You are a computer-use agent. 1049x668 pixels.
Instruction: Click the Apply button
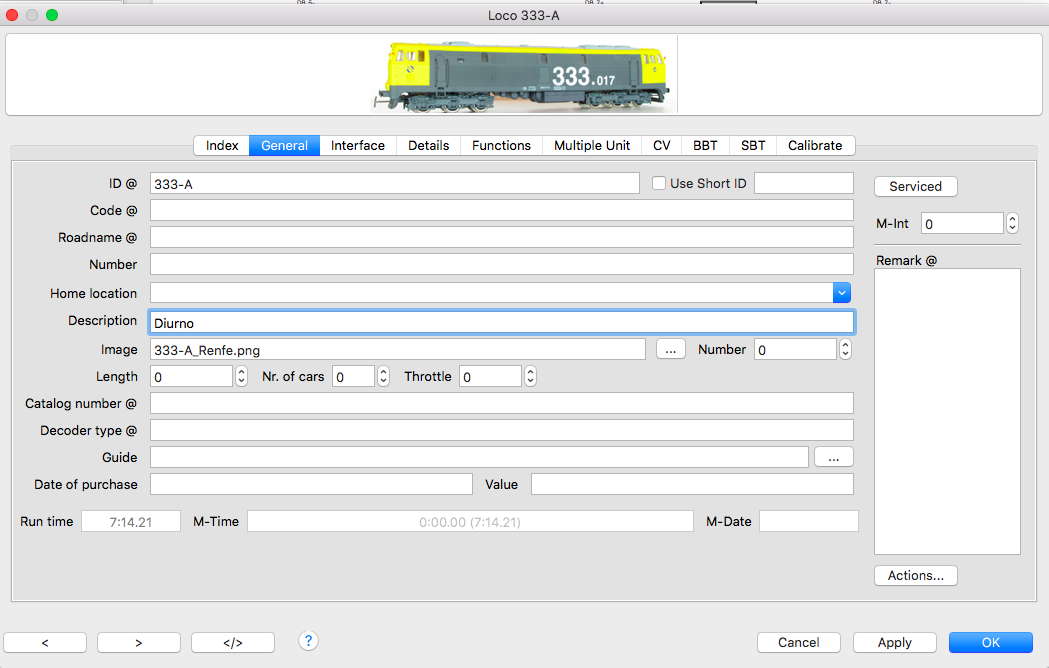coord(894,643)
